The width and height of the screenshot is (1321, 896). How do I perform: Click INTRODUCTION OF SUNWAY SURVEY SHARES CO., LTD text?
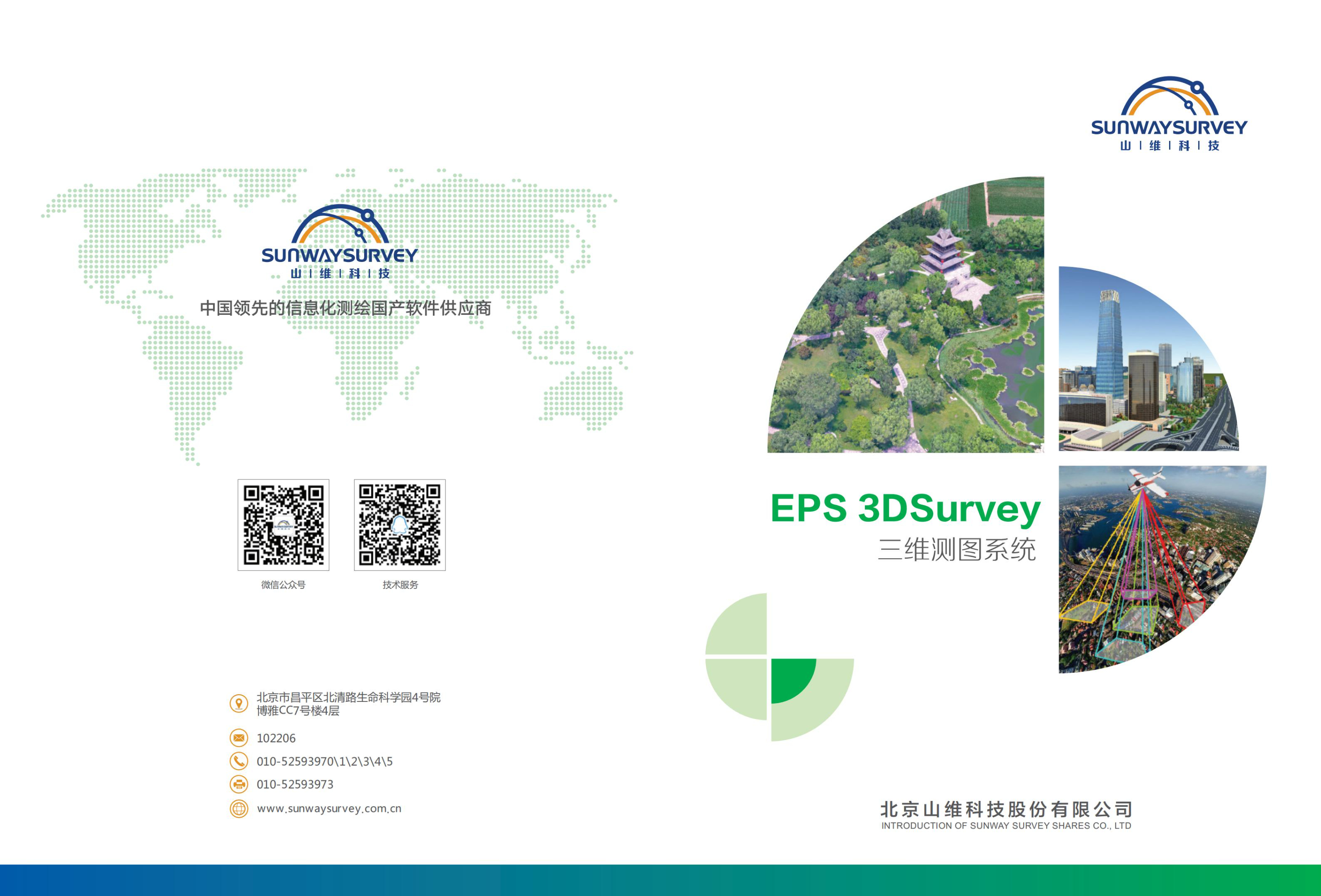click(x=1006, y=826)
